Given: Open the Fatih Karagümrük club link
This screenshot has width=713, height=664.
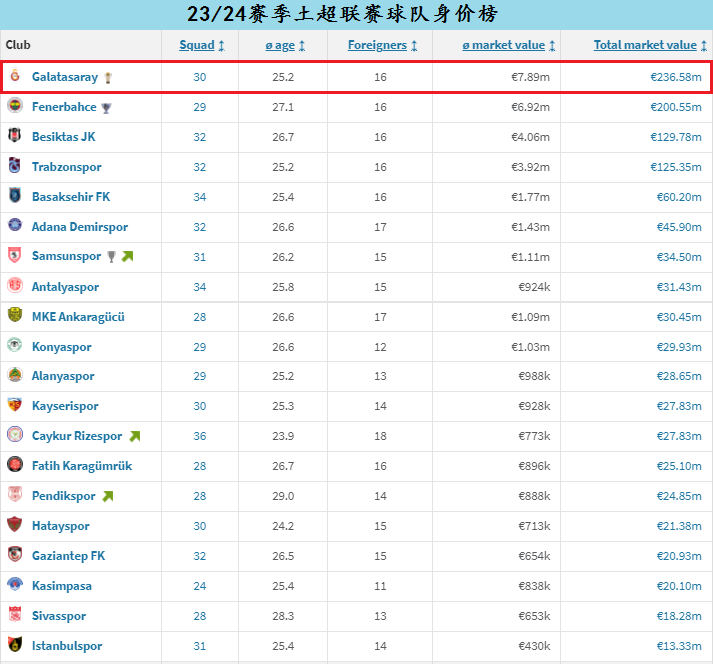Looking at the screenshot, I should 82,466.
